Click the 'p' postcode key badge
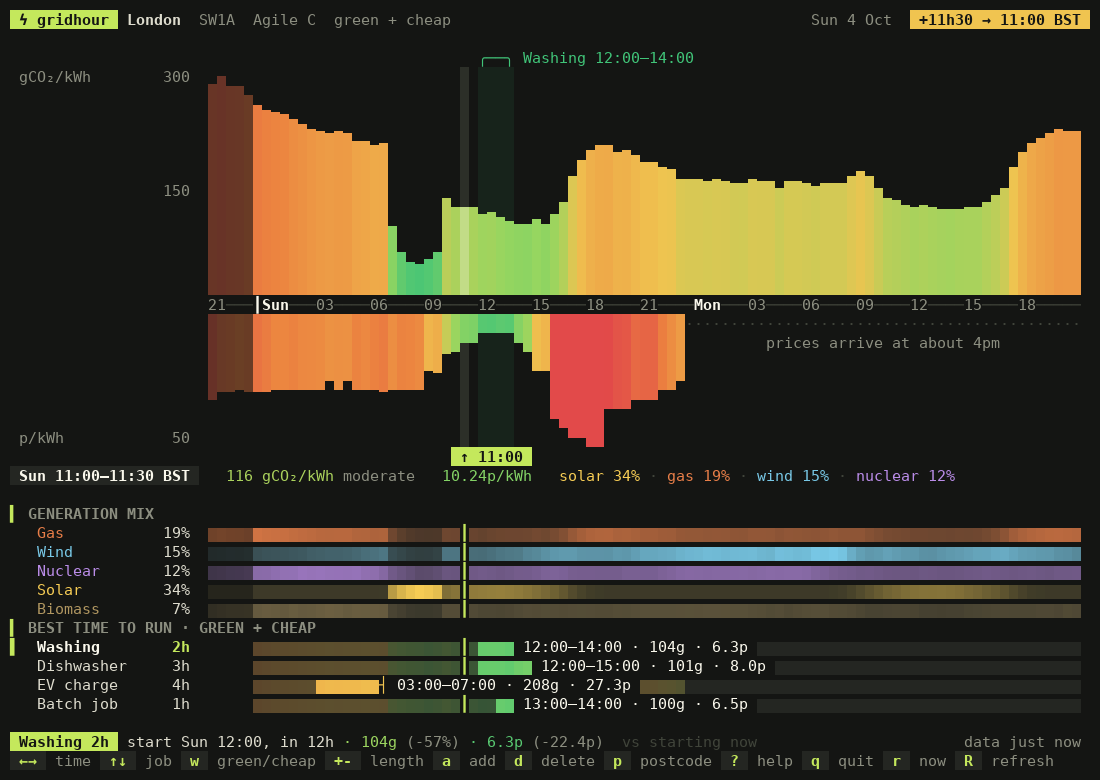The width and height of the screenshot is (1100, 780). coord(617,761)
